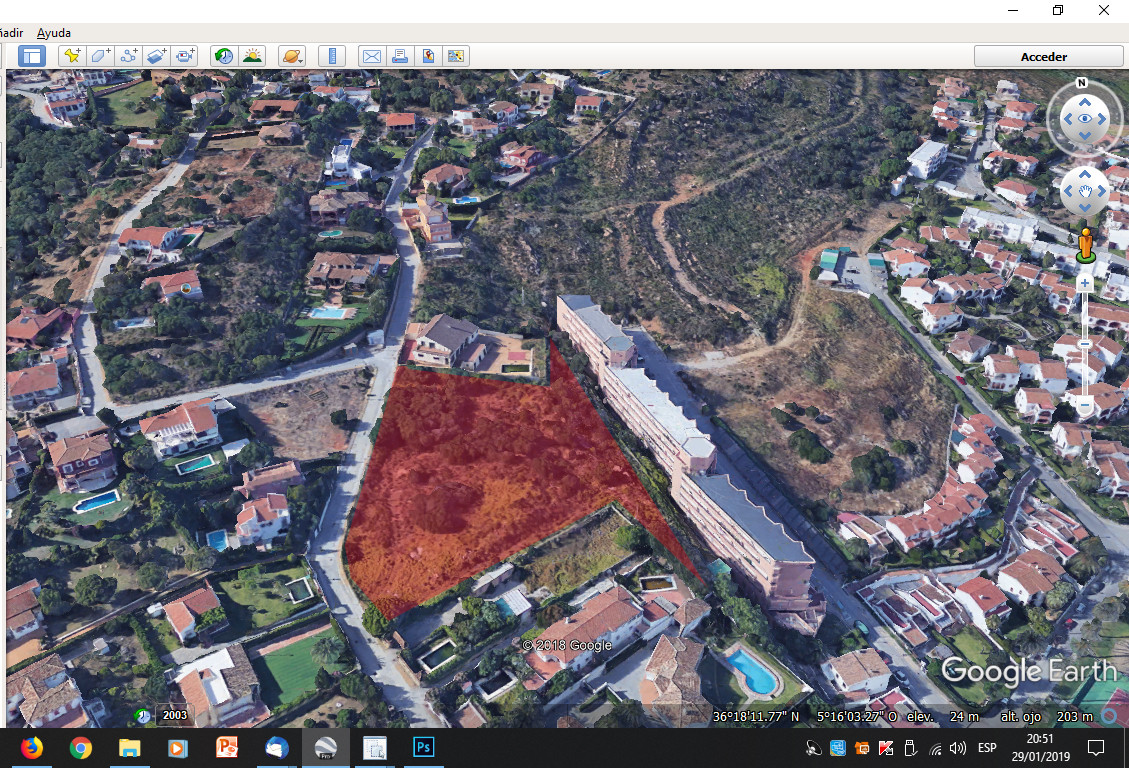This screenshot has width=1129, height=768.
Task: Click the zoom slider handle
Action: point(1084,344)
